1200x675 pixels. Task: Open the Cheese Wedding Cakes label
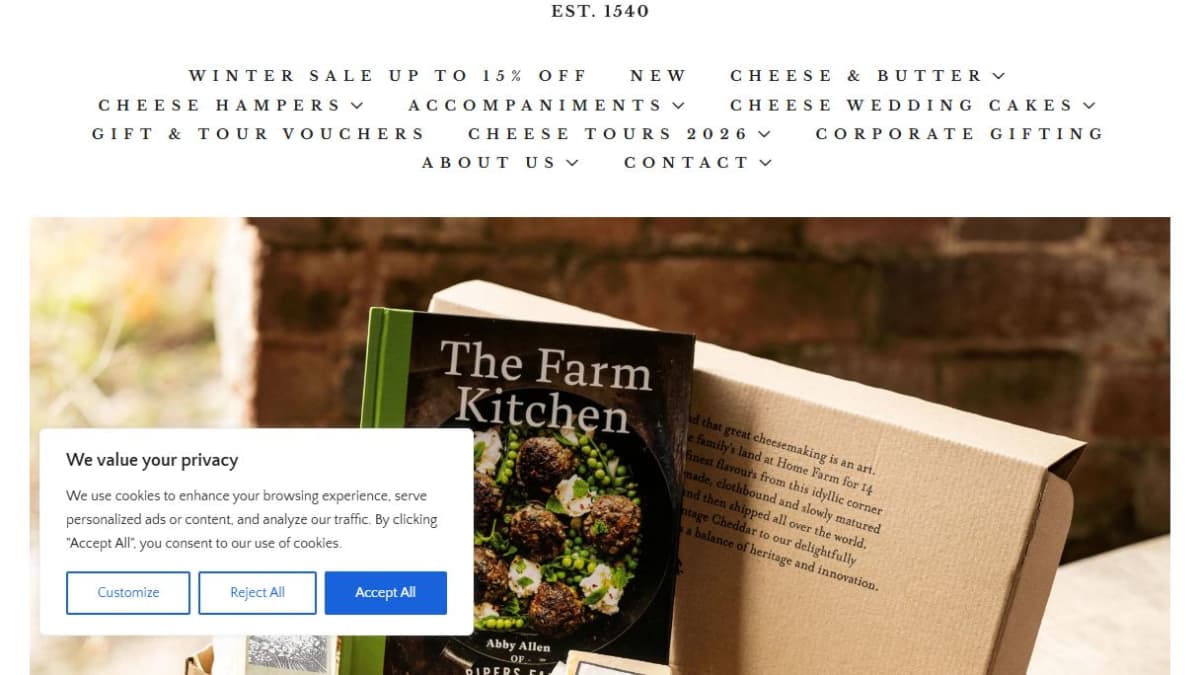(x=901, y=105)
